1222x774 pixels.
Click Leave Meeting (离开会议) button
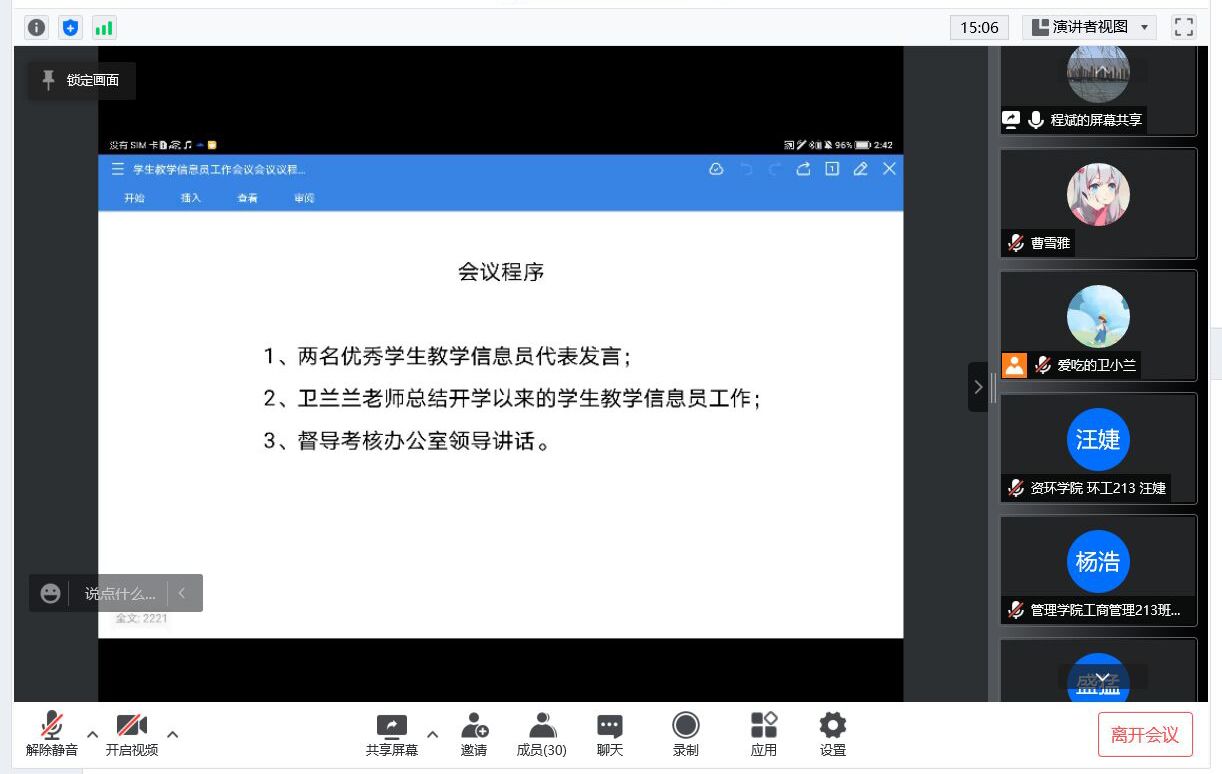(x=1144, y=735)
